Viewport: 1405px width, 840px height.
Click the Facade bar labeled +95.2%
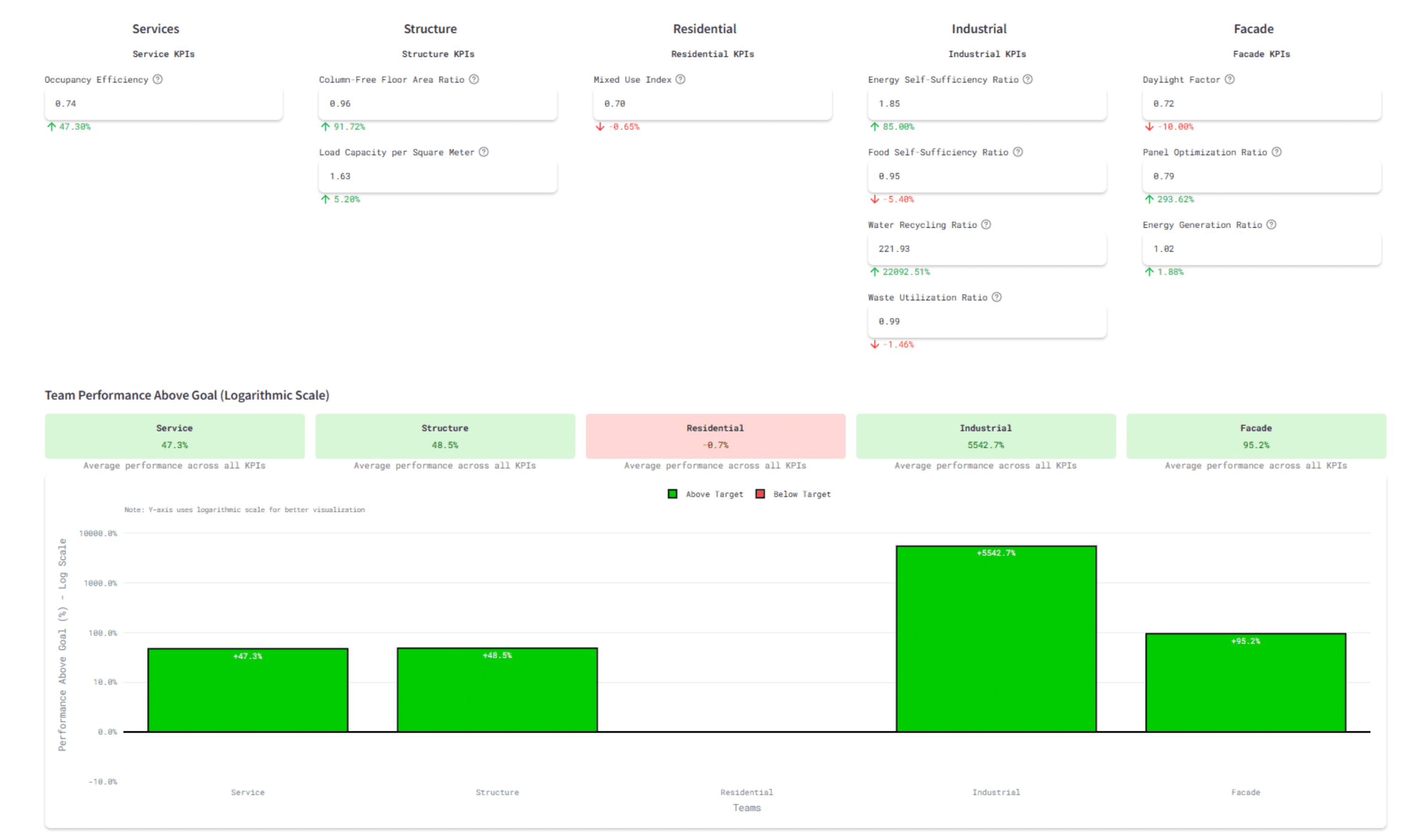coord(1245,682)
